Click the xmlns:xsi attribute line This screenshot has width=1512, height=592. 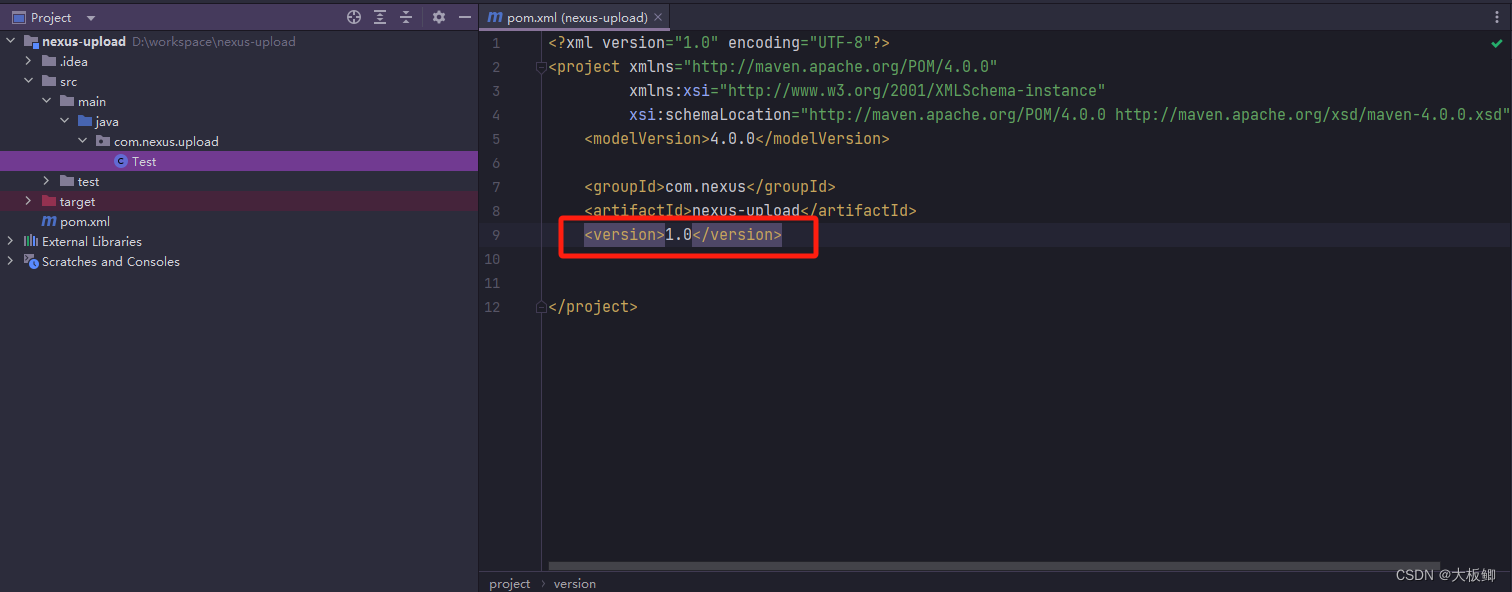pos(867,91)
